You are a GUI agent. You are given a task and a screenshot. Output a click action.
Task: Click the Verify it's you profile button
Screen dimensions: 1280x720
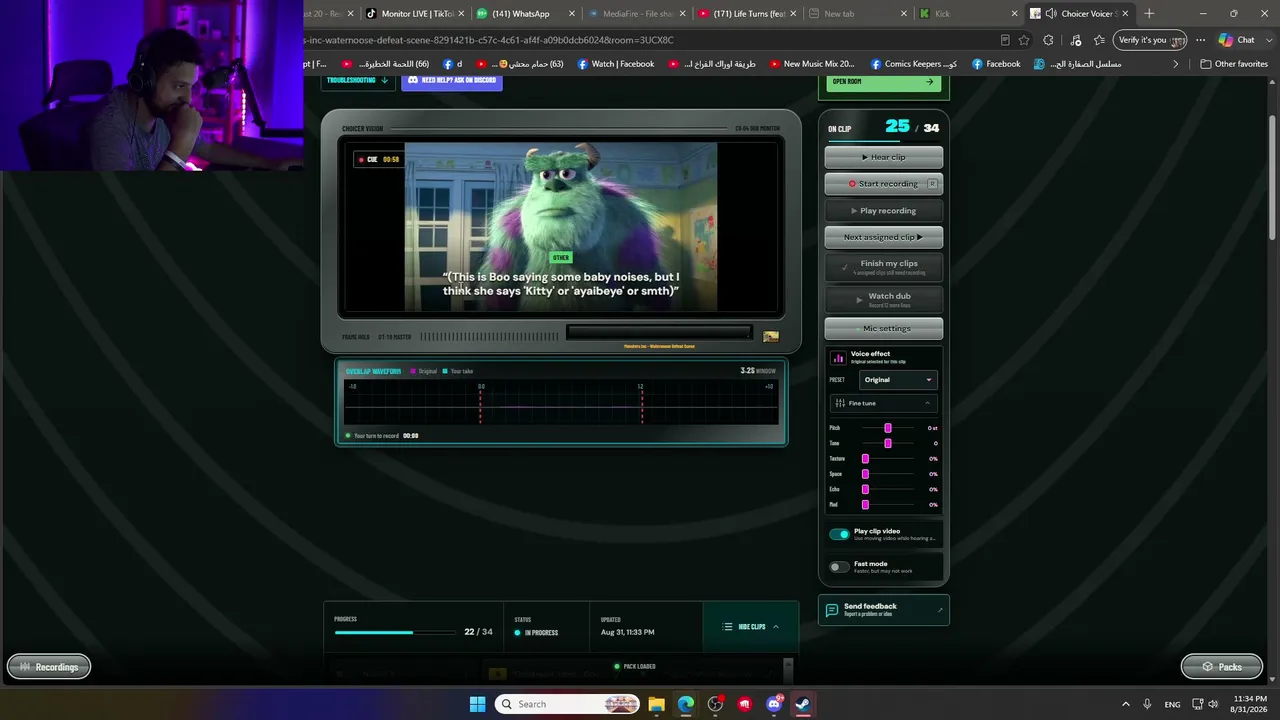[x=1150, y=40]
